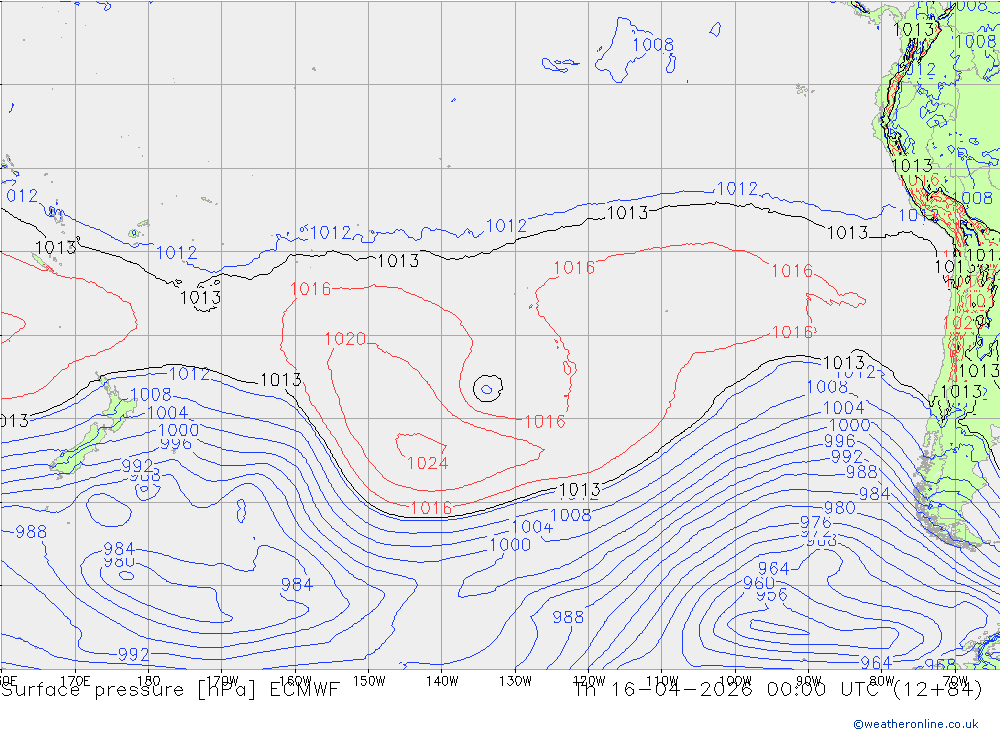Screen dimensions: 1000x733
Task: Click the 110W longitude label
Action: coord(662,681)
